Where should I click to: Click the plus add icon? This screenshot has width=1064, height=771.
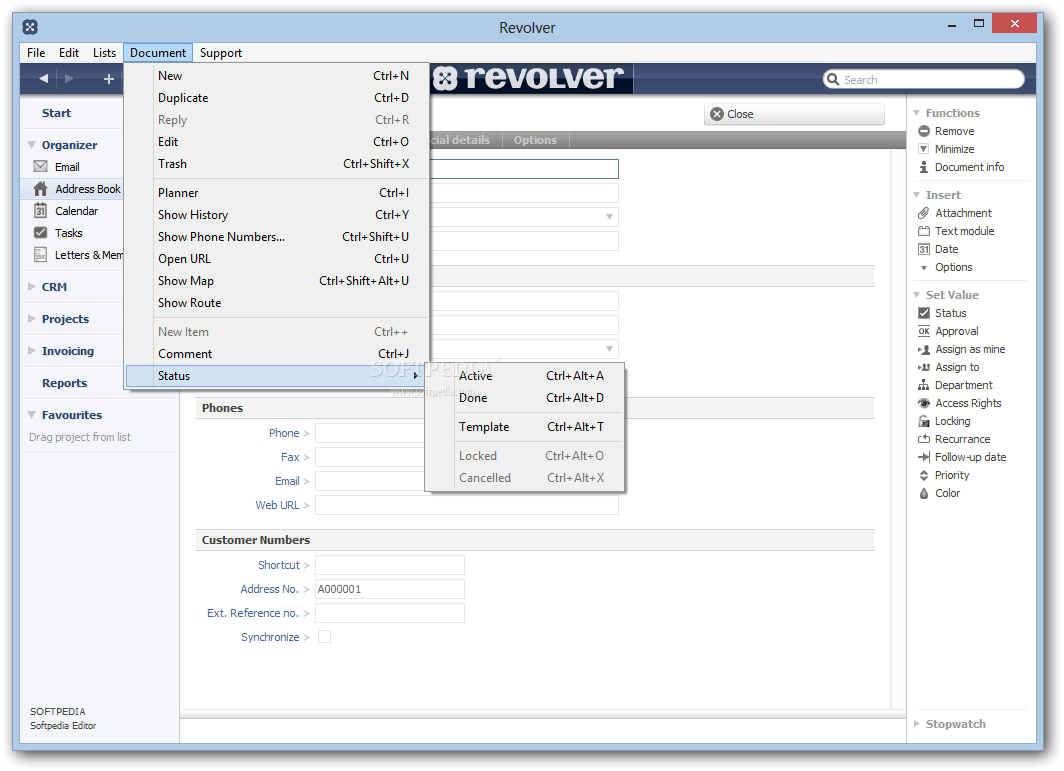108,79
